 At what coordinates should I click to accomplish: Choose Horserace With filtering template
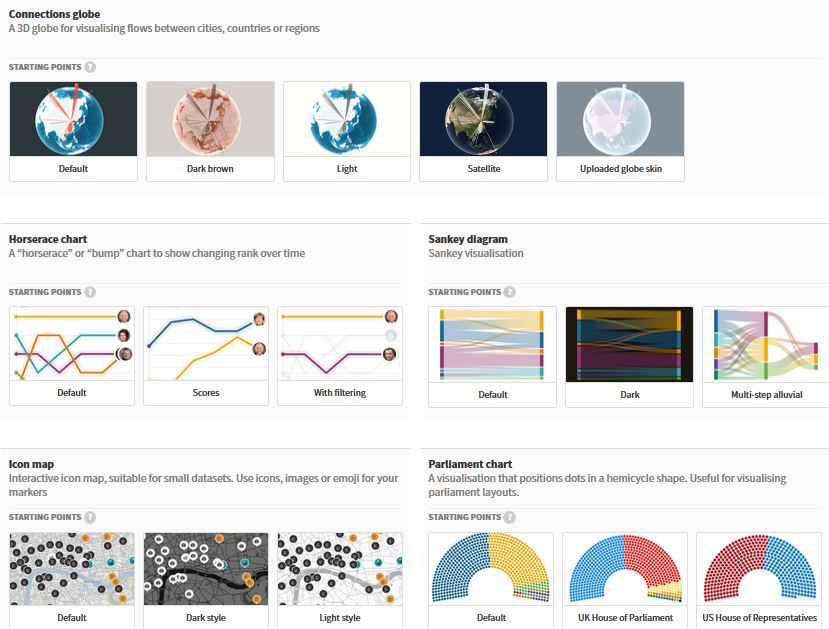coord(340,355)
